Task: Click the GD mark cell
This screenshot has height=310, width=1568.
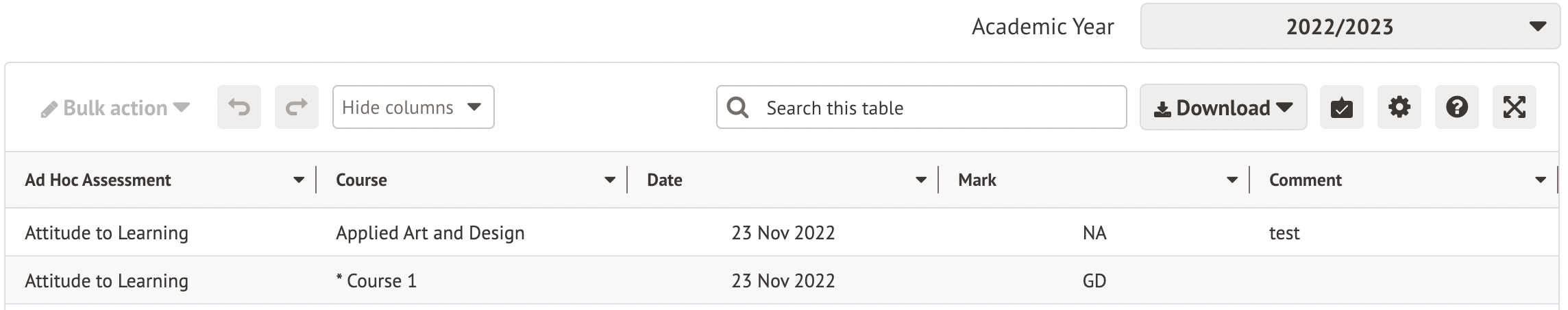Action: click(1094, 281)
